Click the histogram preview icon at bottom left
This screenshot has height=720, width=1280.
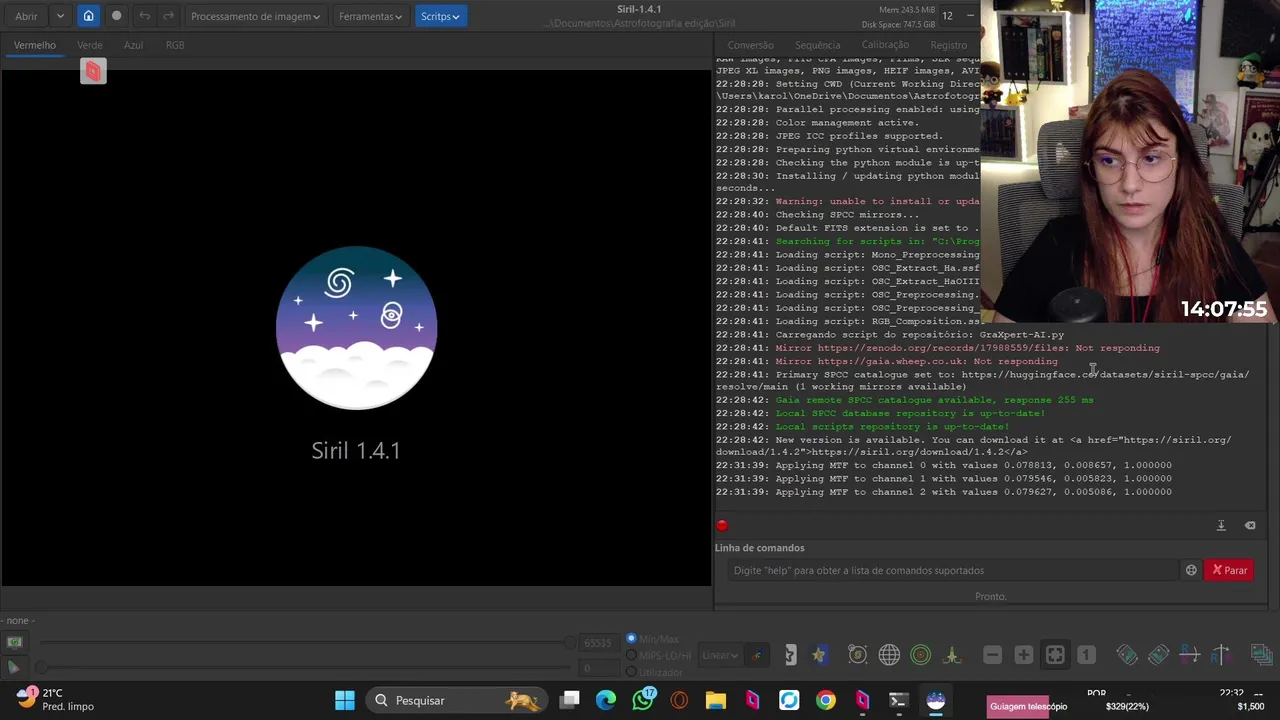pos(14,642)
